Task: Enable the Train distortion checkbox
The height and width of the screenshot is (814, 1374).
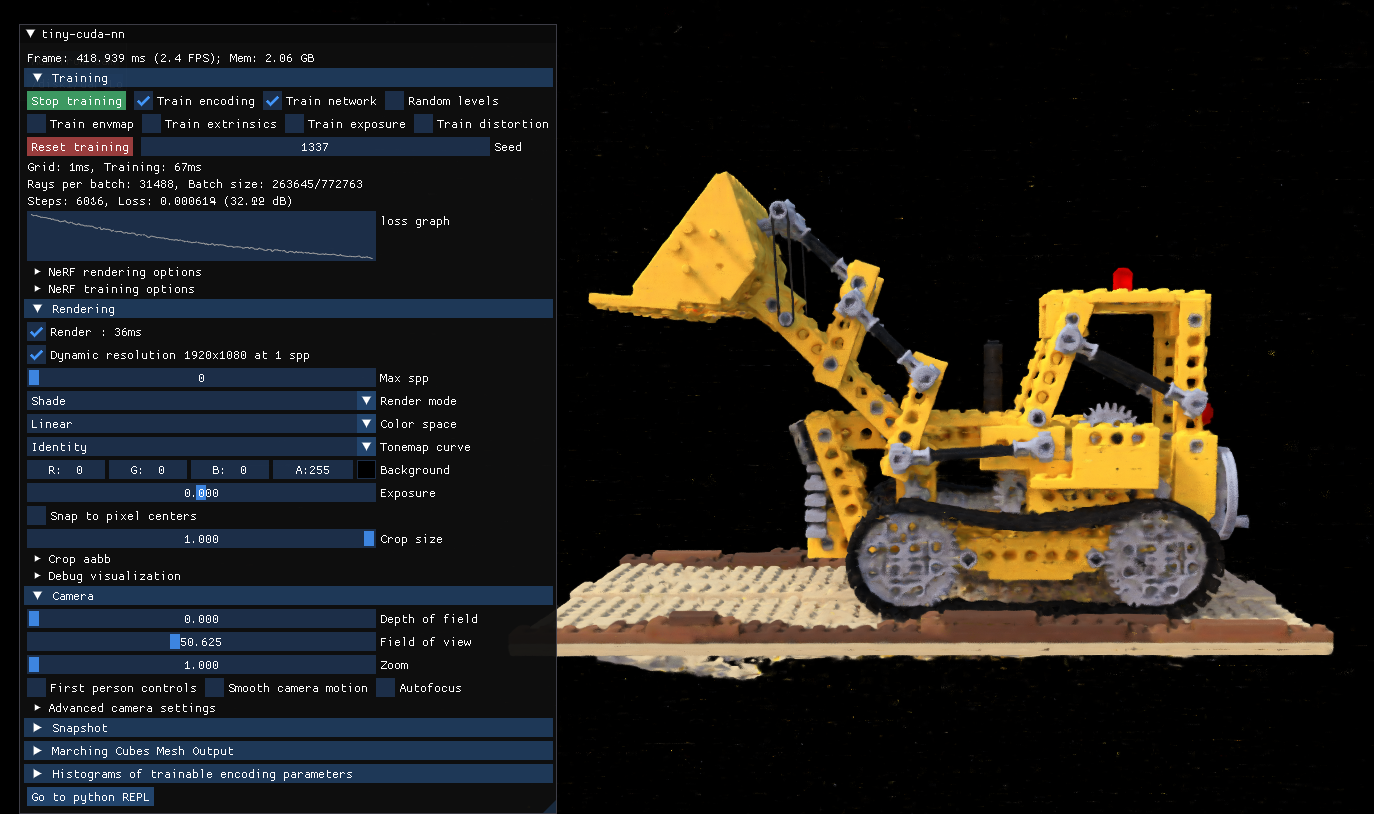Action: coord(424,124)
